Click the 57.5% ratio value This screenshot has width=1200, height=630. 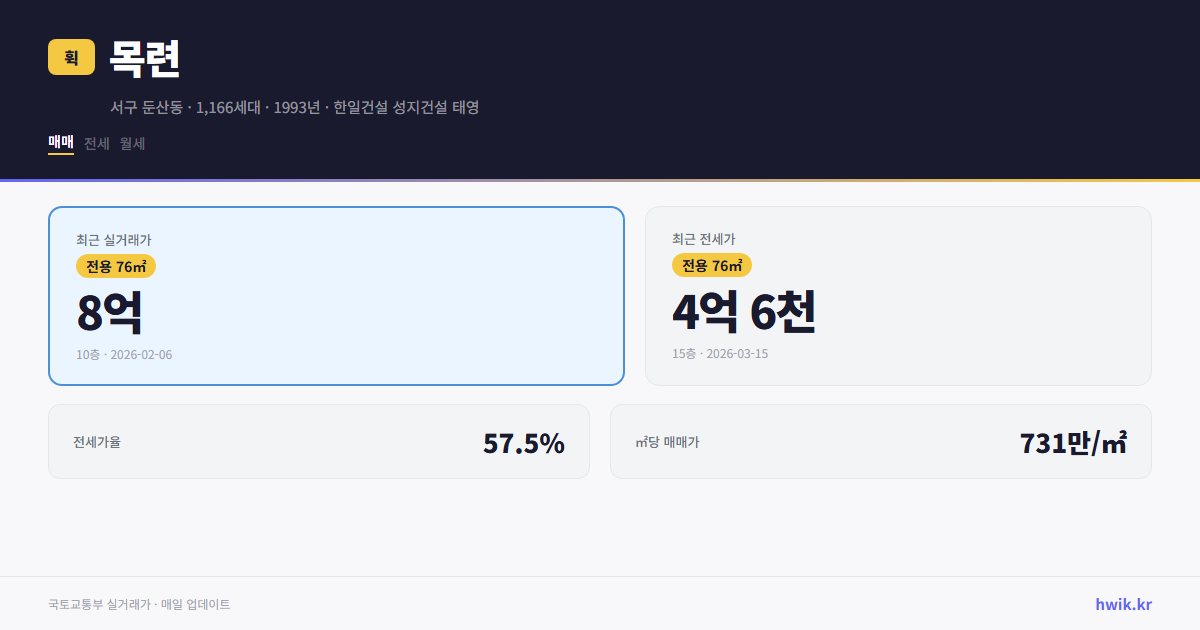pyautogui.click(x=523, y=441)
